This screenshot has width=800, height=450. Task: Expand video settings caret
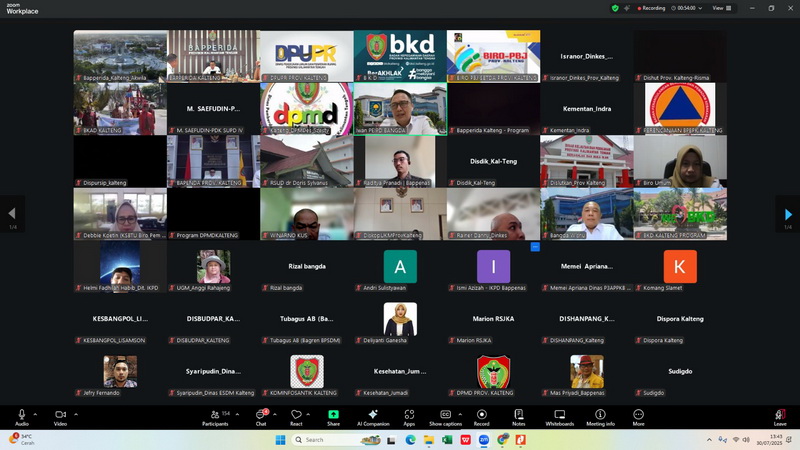coord(76,414)
